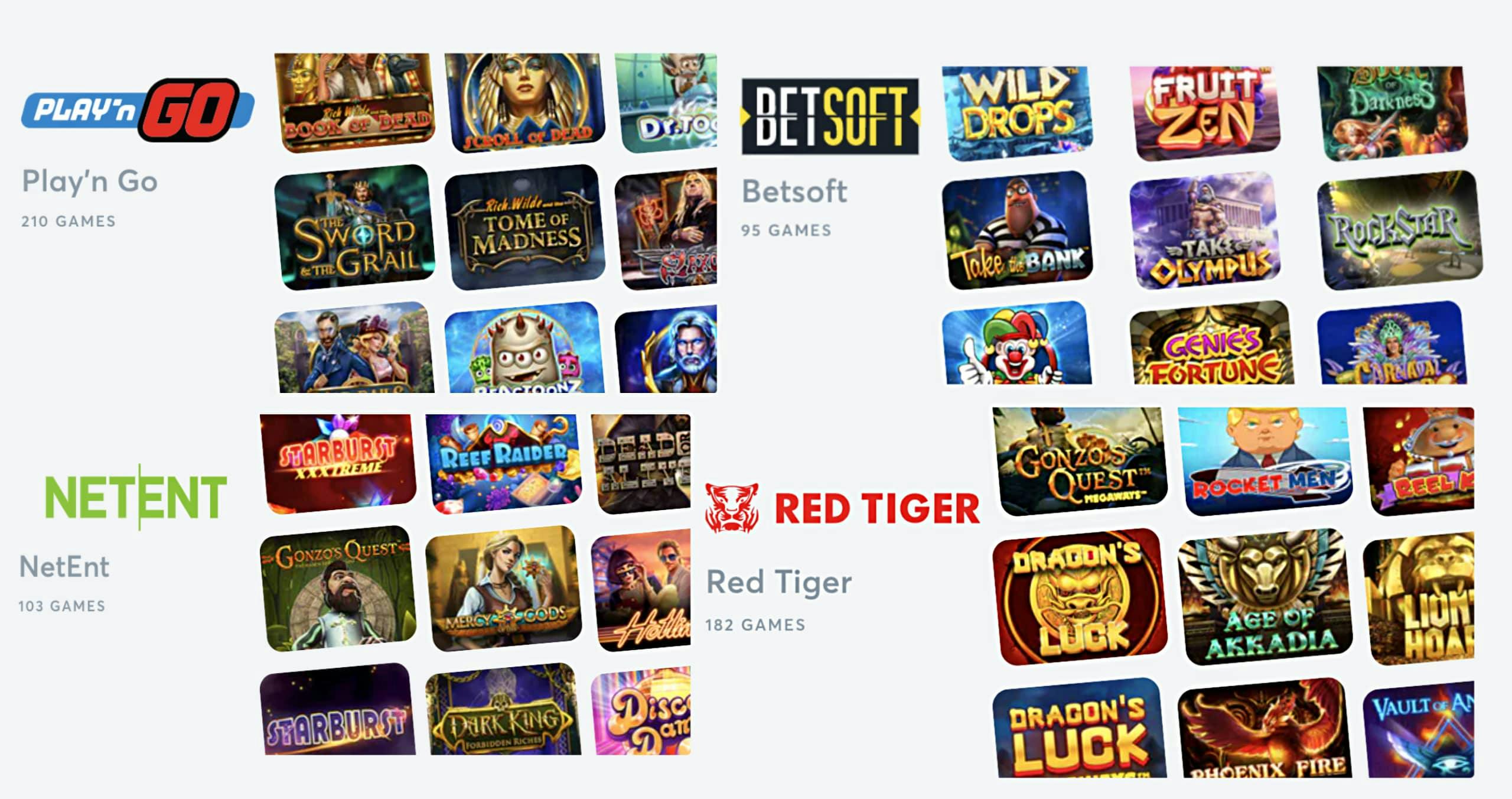The width and height of the screenshot is (1512, 799).
Task: Select the Fruit Zen game tile
Action: pyautogui.click(x=1205, y=113)
